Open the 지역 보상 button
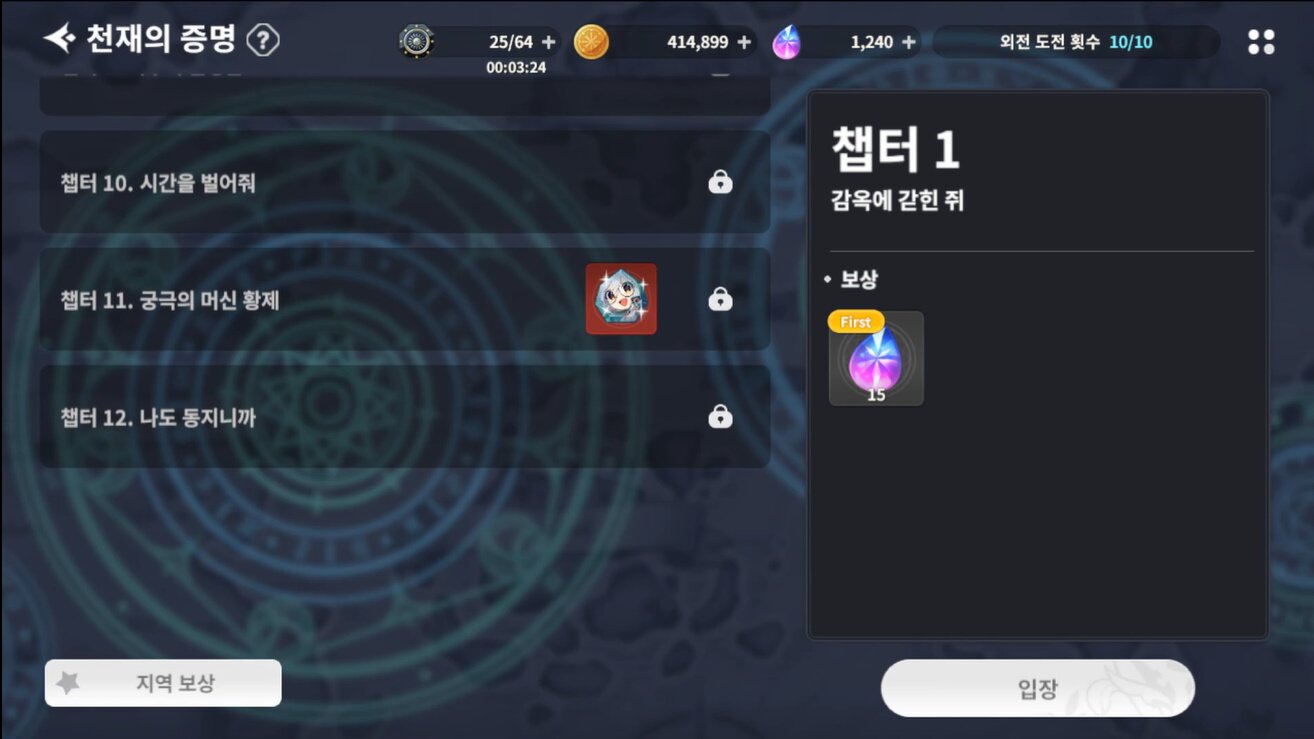 [163, 683]
